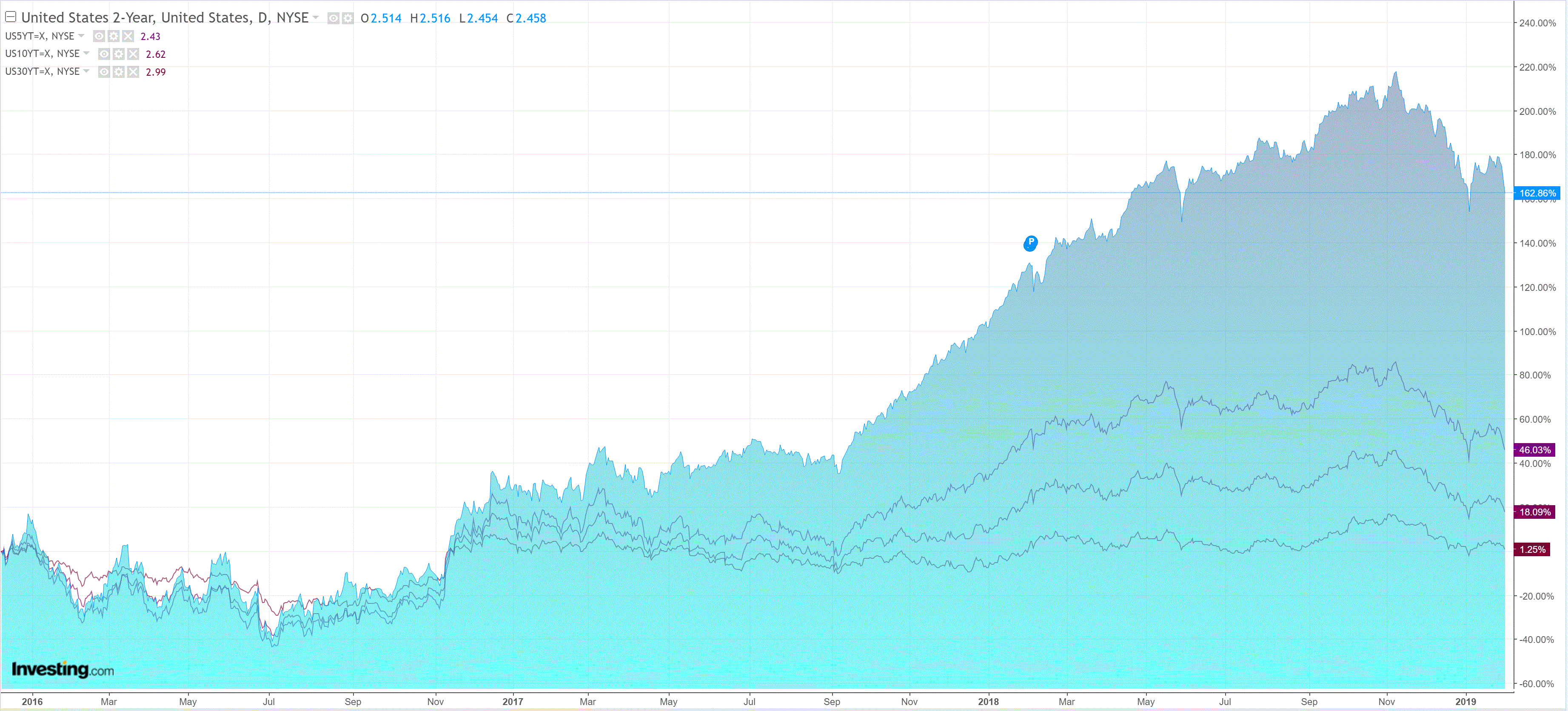Expand dropdown arrow beside US10YT=X, NYSE
This screenshot has width=1568, height=711.
coord(86,54)
